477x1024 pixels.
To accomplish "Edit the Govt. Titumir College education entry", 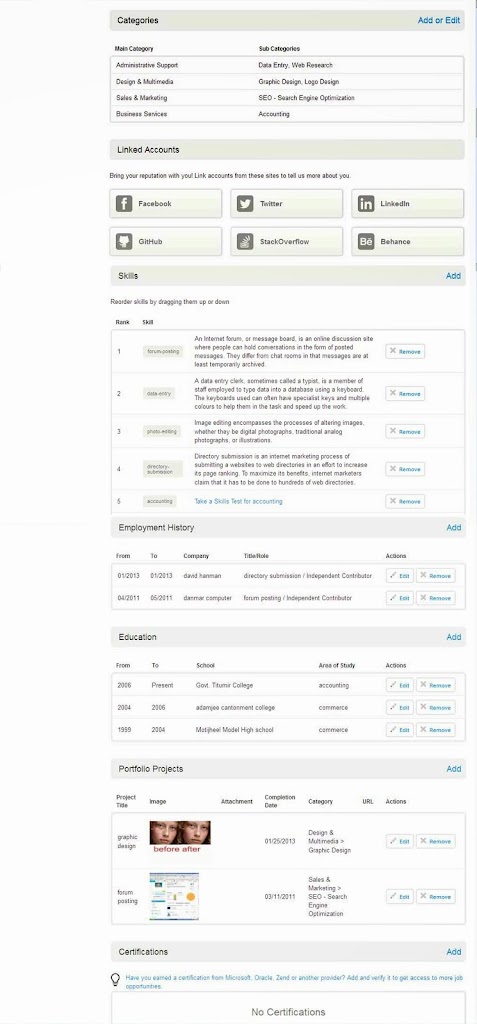I will [399, 686].
